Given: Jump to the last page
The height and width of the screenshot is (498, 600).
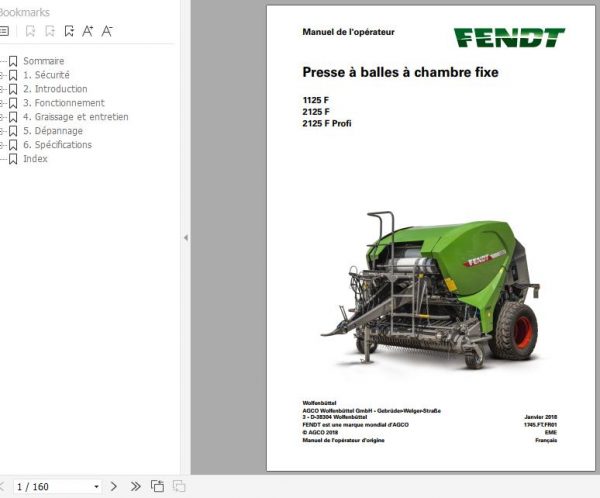Looking at the screenshot, I should 135,487.
